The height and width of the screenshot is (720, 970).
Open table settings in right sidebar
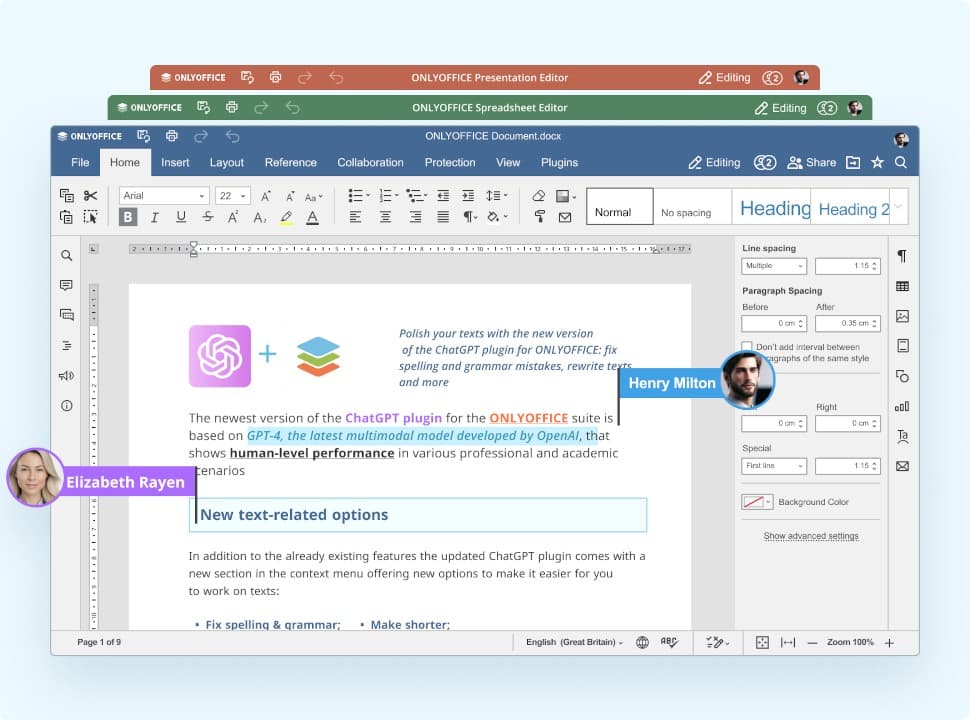pyautogui.click(x=902, y=286)
